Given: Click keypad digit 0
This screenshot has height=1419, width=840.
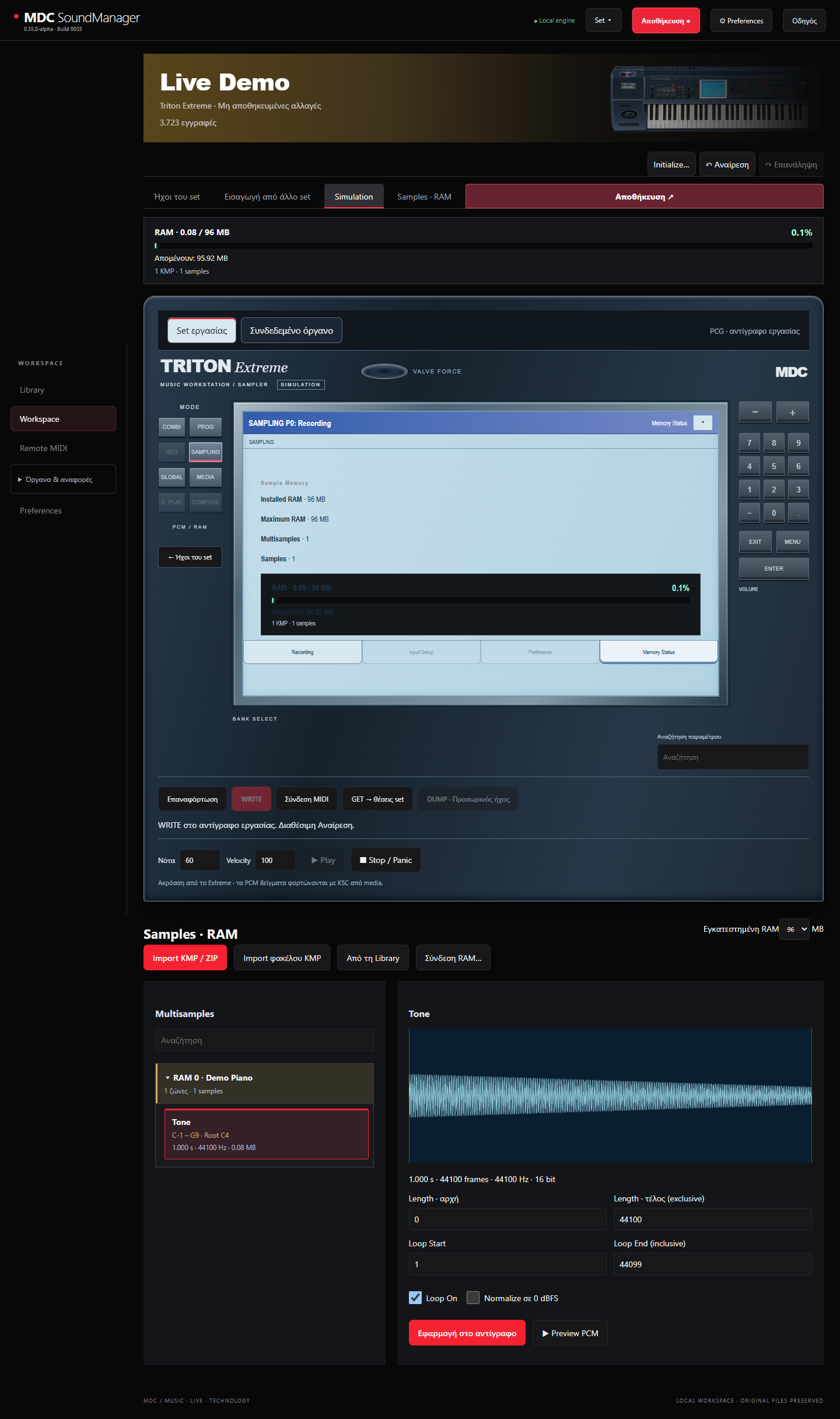Looking at the screenshot, I should 774,513.
